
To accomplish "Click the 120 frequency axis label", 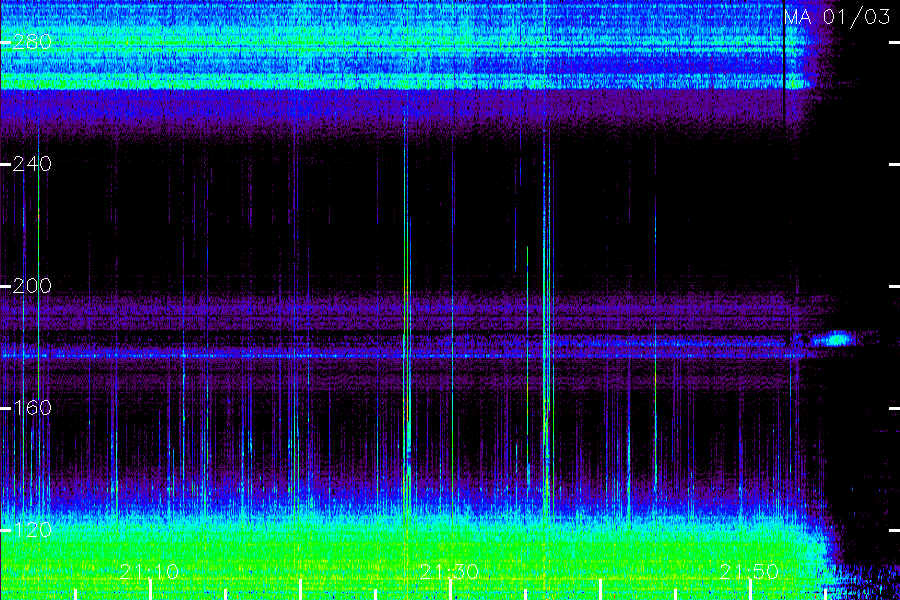I will pyautogui.click(x=32, y=530).
